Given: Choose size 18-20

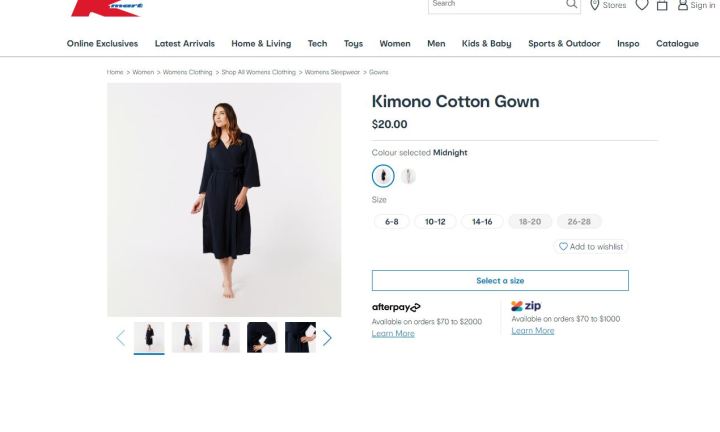Looking at the screenshot, I should [530, 222].
